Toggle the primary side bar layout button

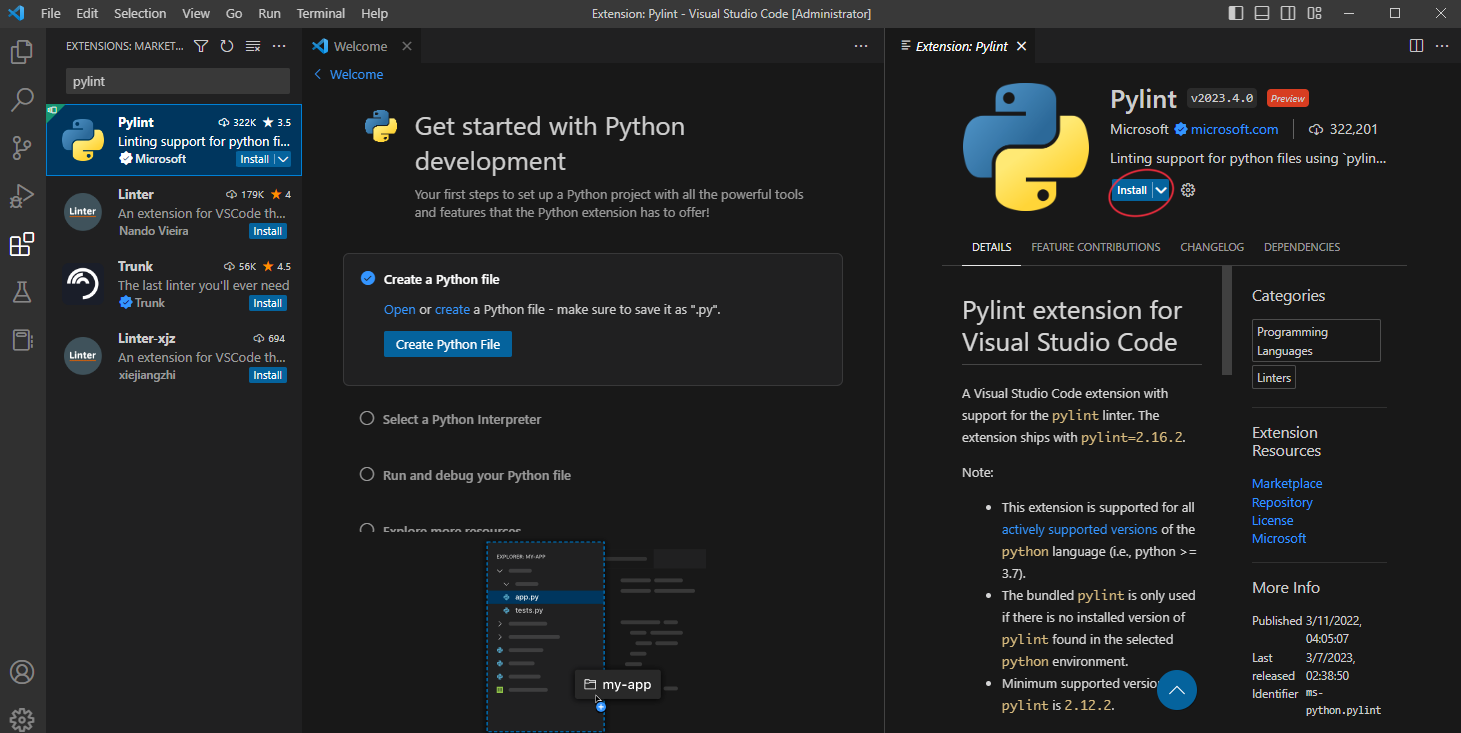[x=1236, y=13]
